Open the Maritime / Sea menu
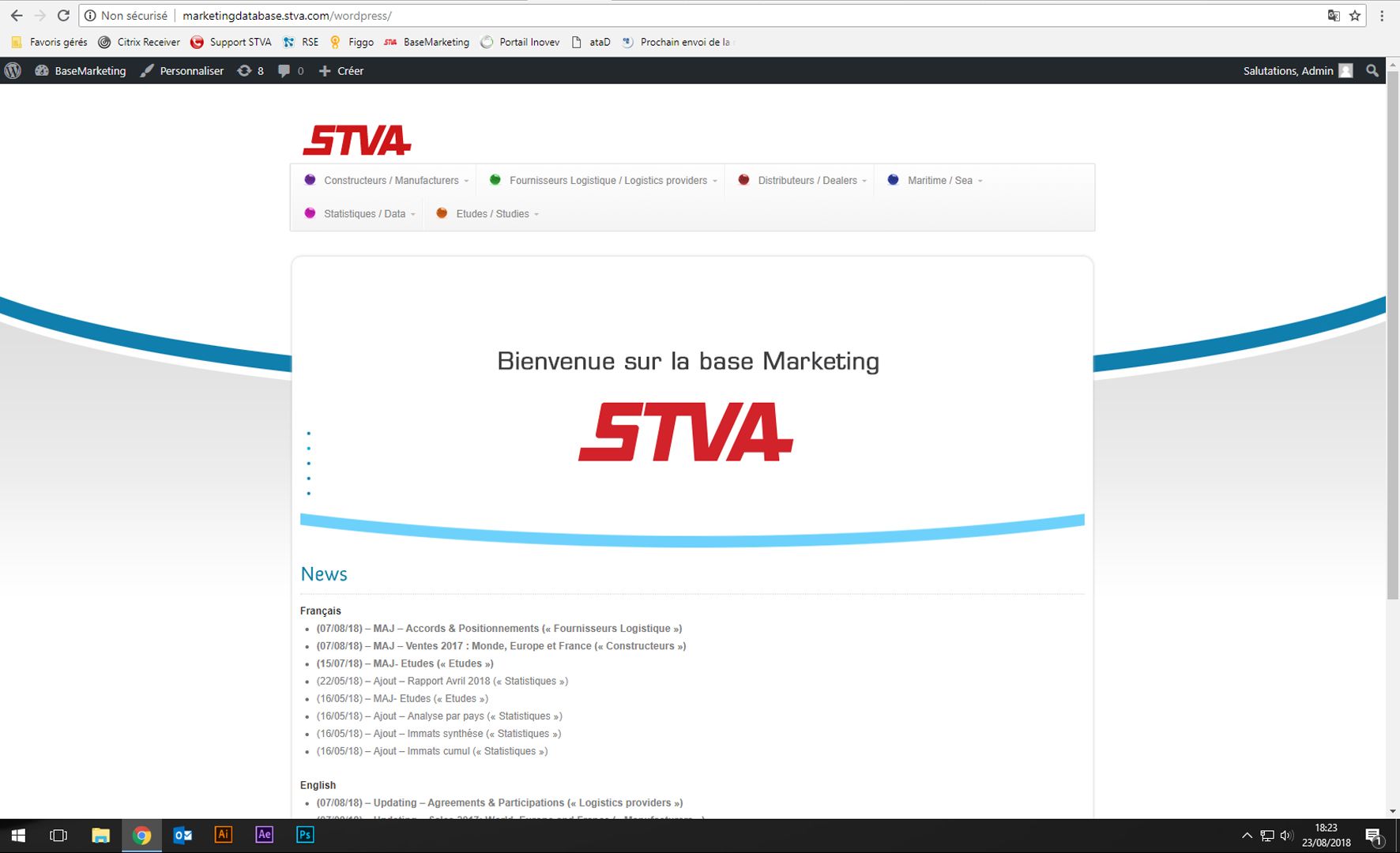Image resolution: width=1400 pixels, height=853 pixels. pyautogui.click(x=939, y=180)
